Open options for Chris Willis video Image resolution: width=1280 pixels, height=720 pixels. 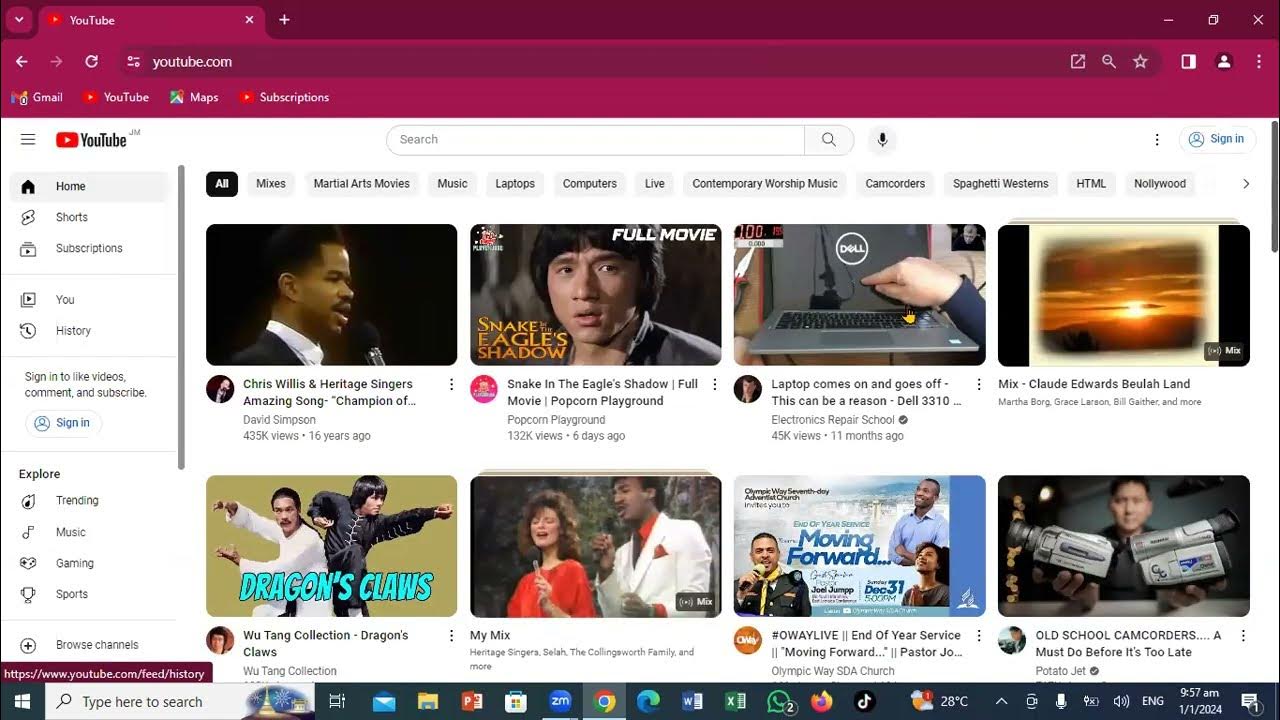[x=451, y=384]
